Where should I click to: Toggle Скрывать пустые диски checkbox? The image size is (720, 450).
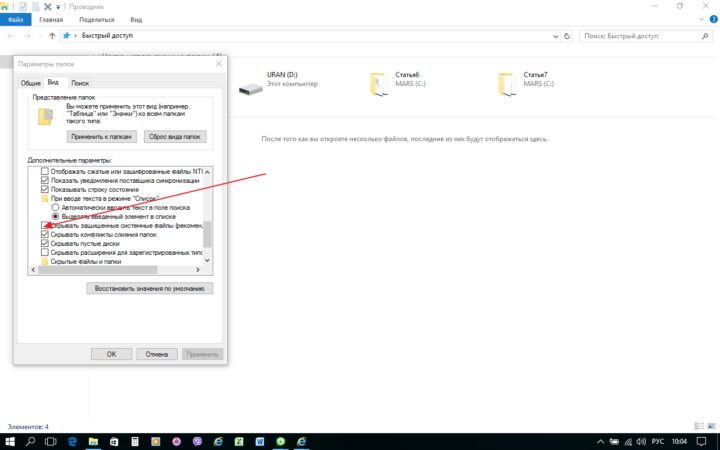(45, 243)
